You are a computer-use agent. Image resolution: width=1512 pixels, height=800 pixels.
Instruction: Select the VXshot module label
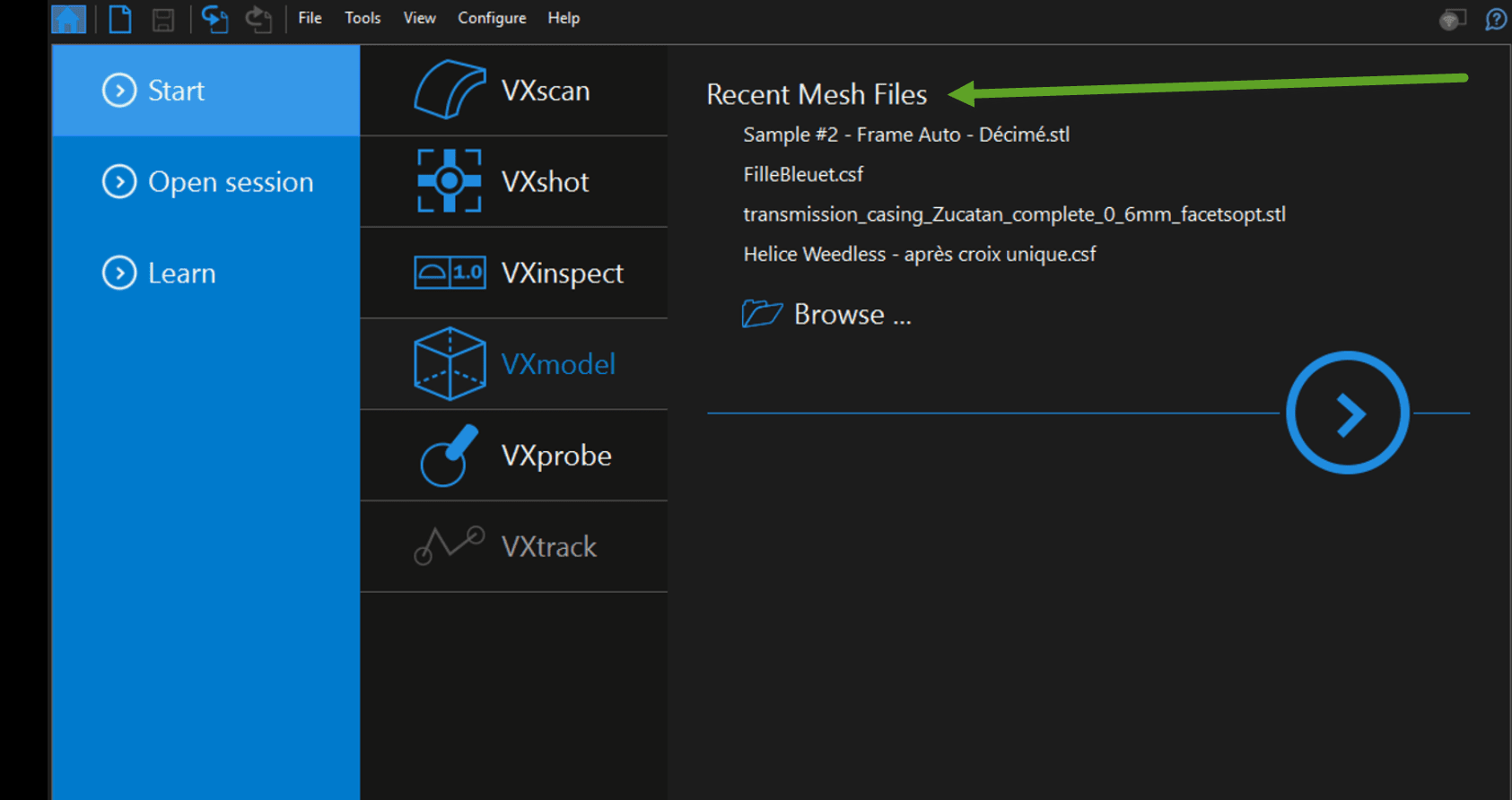[x=545, y=182]
